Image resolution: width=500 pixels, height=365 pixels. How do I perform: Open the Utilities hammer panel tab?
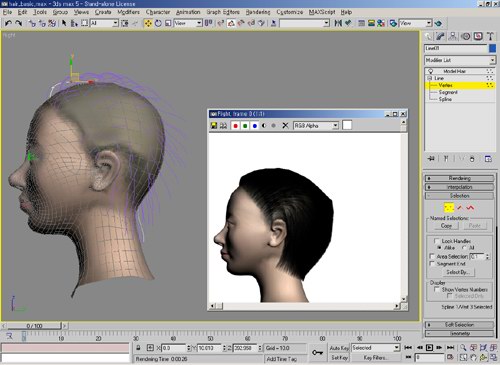click(x=490, y=36)
